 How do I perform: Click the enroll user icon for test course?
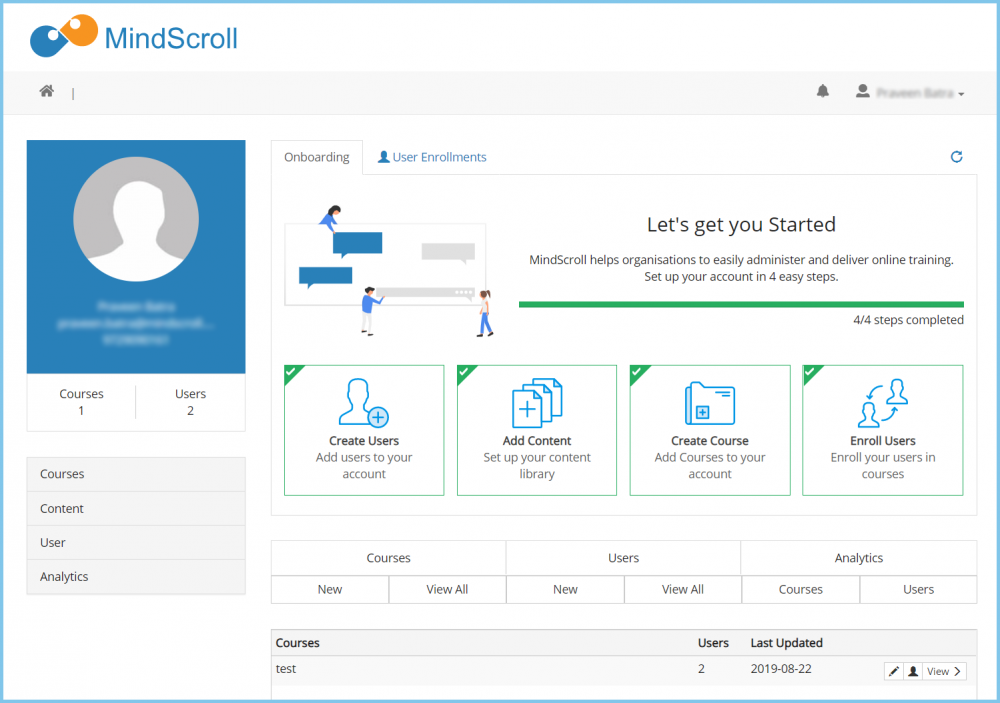coord(913,671)
